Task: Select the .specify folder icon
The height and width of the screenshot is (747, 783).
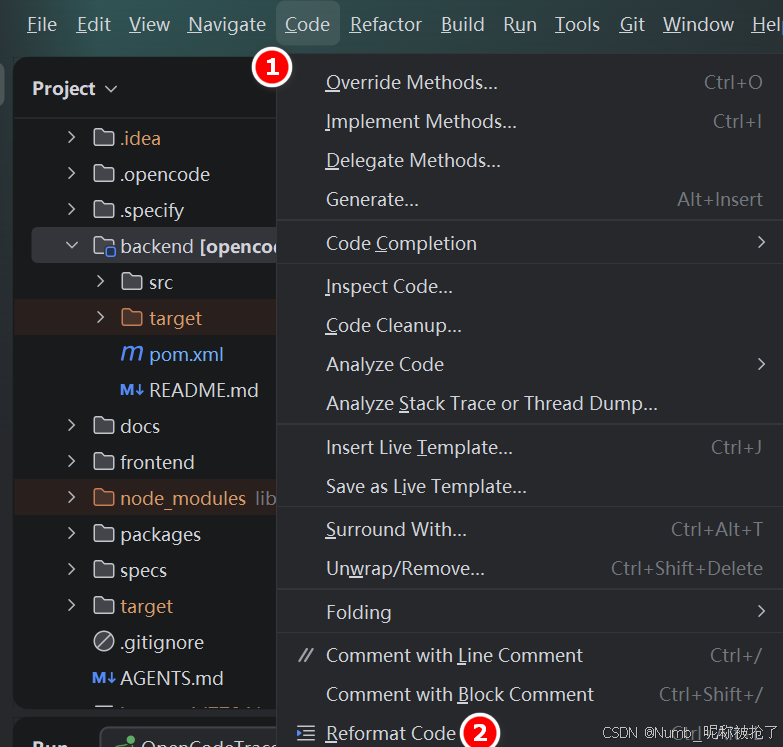Action: click(104, 209)
